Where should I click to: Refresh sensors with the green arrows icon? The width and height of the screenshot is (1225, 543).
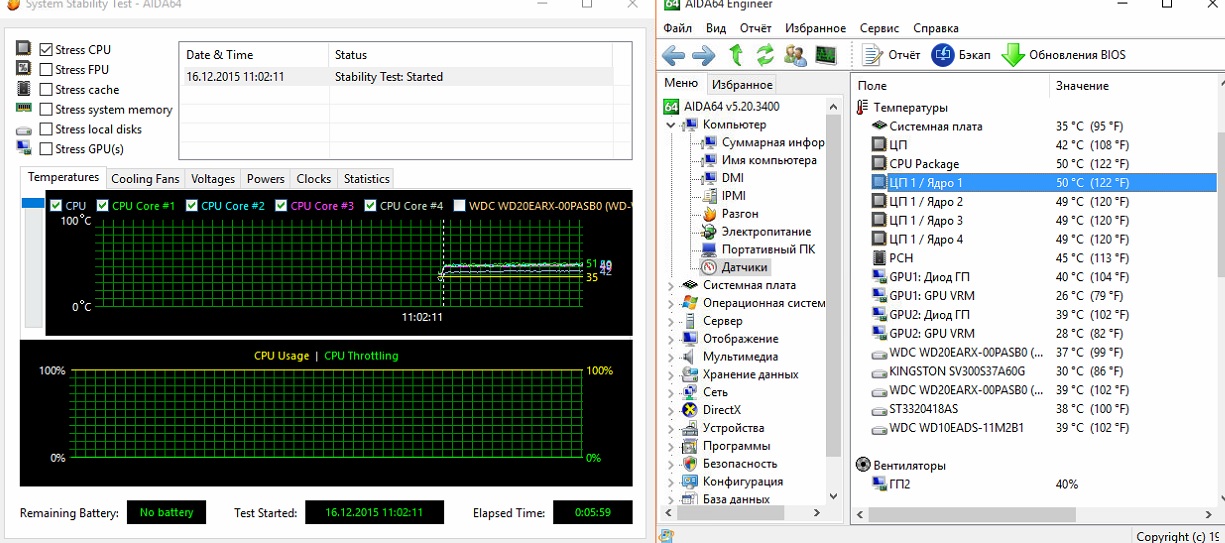pos(765,54)
